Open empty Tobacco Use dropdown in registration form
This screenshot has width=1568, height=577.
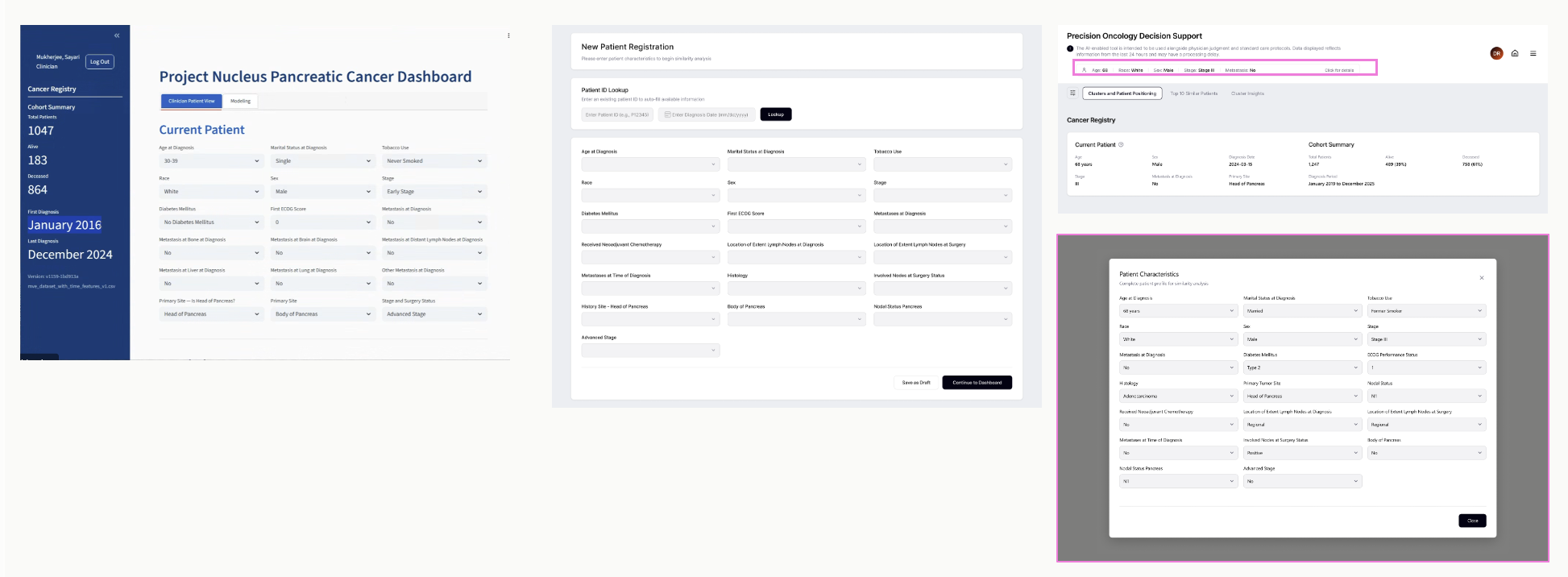coord(943,164)
